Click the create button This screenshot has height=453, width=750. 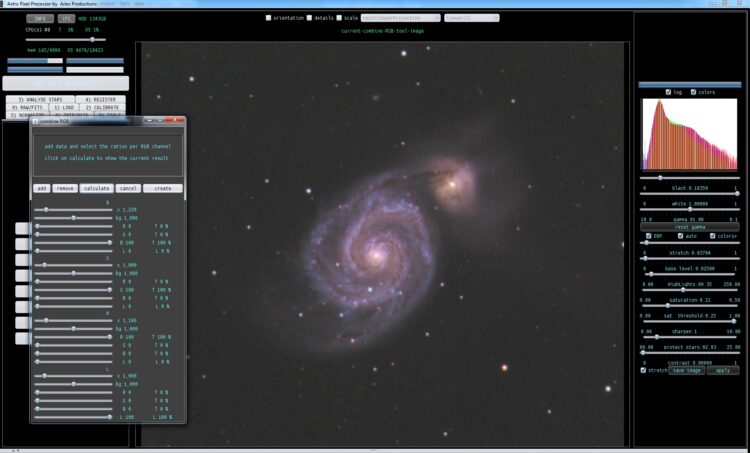point(163,188)
